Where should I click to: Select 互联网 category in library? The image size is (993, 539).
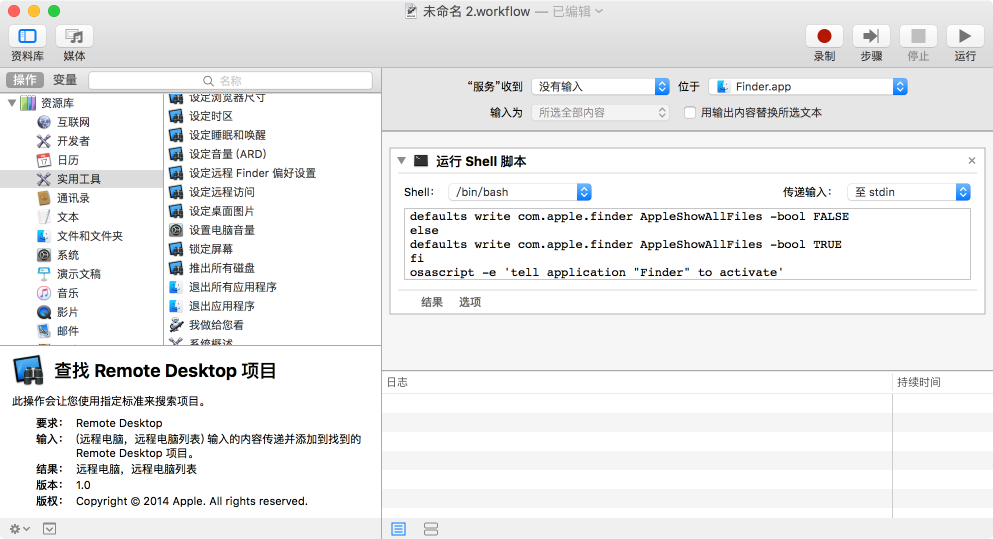click(x=73, y=122)
